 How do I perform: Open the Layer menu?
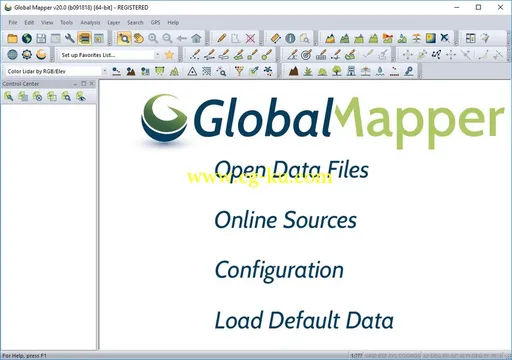tap(114, 23)
